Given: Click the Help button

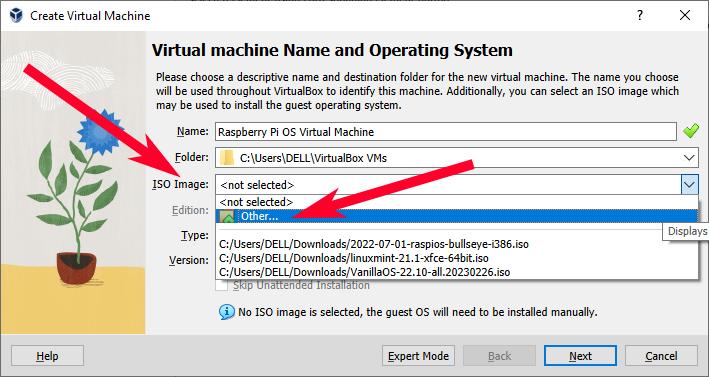Looking at the screenshot, I should click(x=47, y=356).
